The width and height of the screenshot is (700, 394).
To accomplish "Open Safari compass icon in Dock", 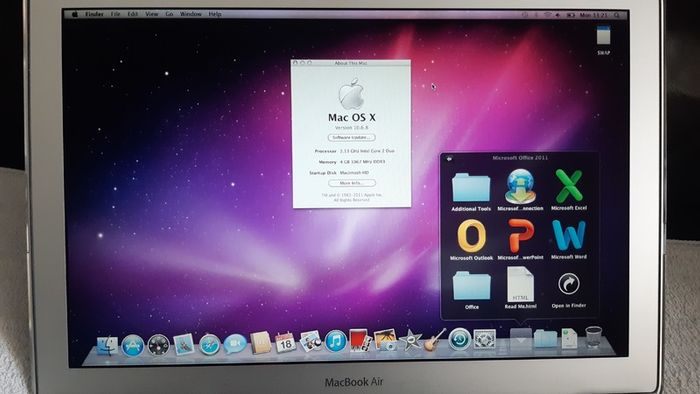I will pyautogui.click(x=209, y=344).
